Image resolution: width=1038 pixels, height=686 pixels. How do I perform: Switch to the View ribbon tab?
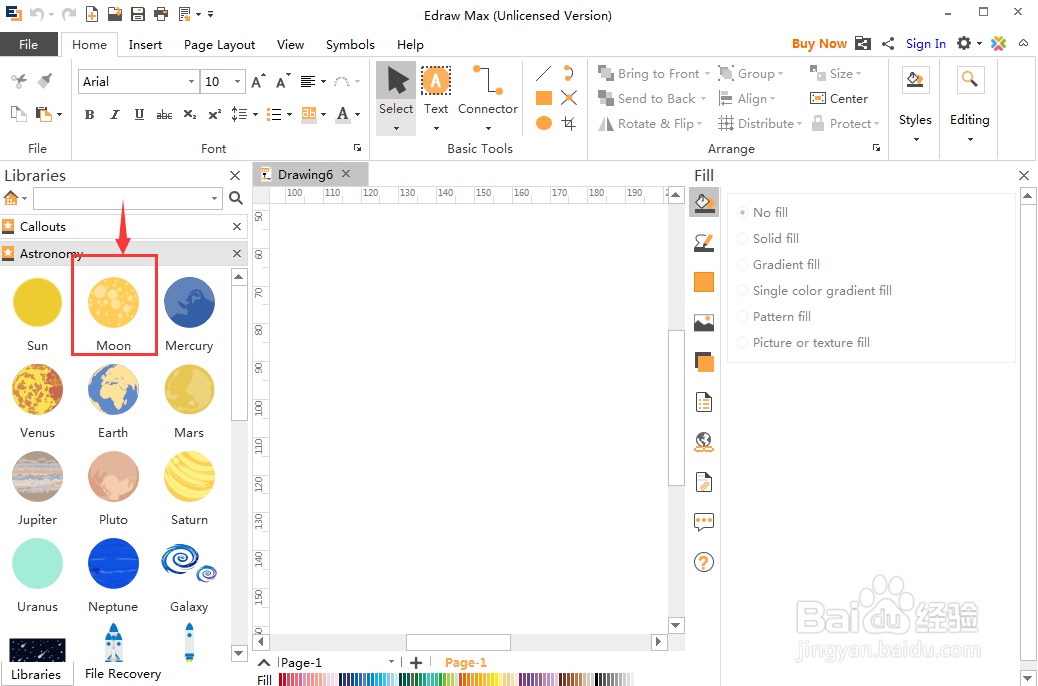(290, 44)
